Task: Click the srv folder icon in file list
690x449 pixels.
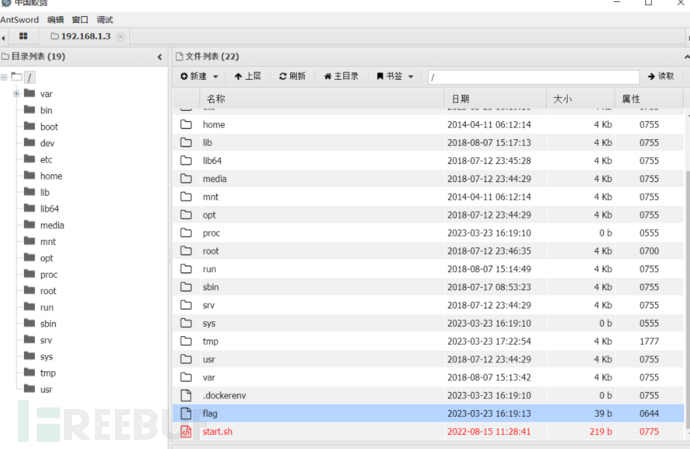Action: pyautogui.click(x=186, y=305)
